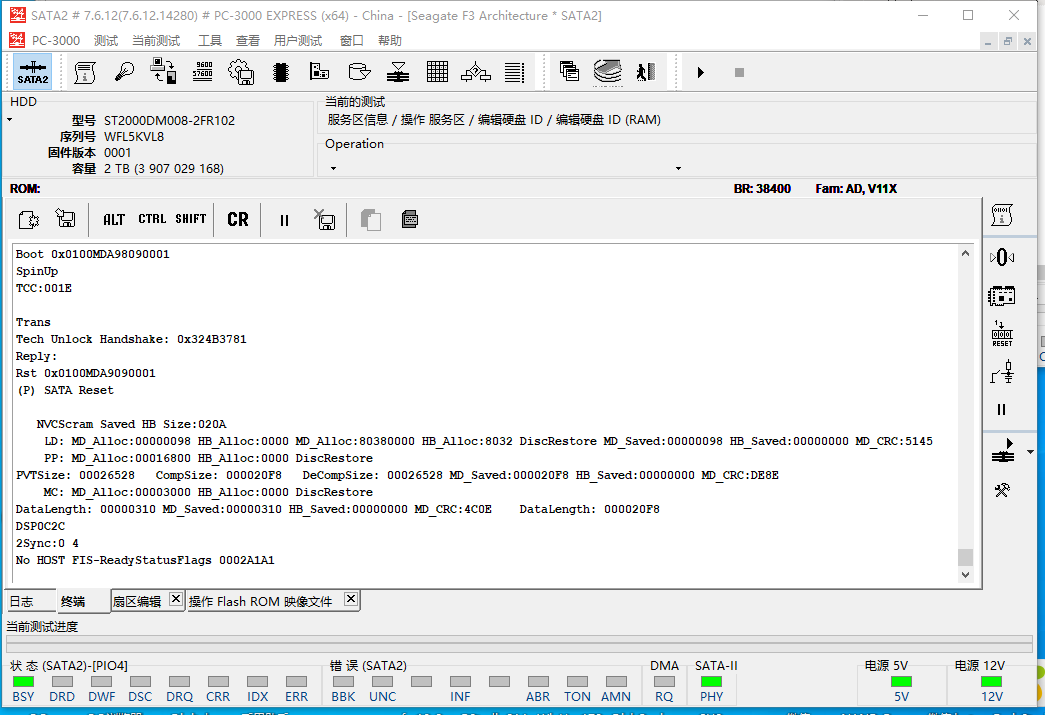1045x715 pixels.
Task: Click the play button in main toolbar
Action: tap(700, 72)
